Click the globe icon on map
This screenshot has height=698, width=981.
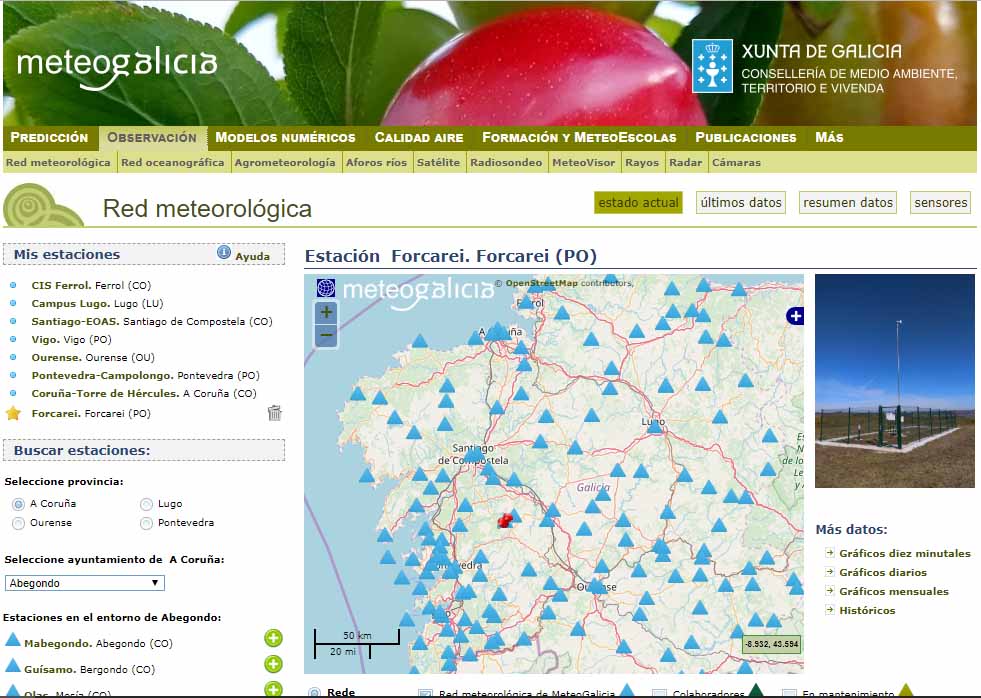[326, 288]
